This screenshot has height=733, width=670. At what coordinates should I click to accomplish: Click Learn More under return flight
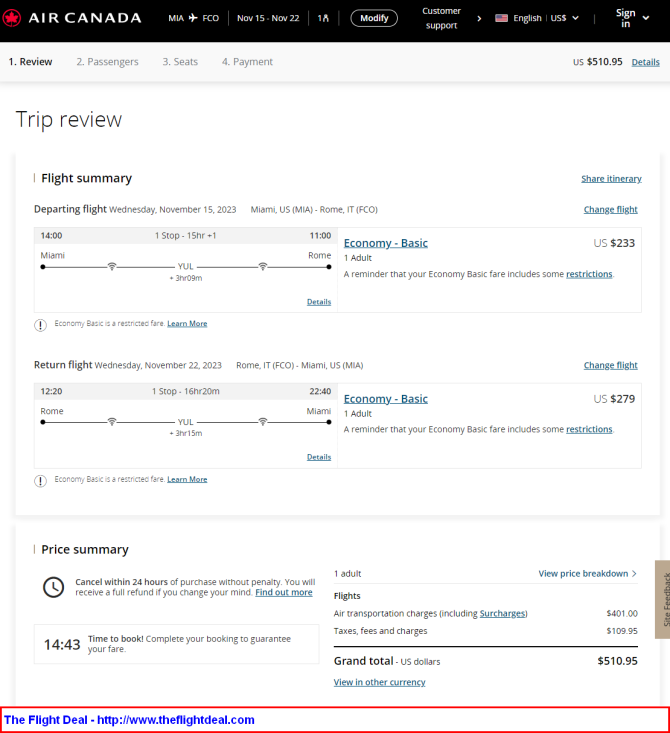point(187,479)
